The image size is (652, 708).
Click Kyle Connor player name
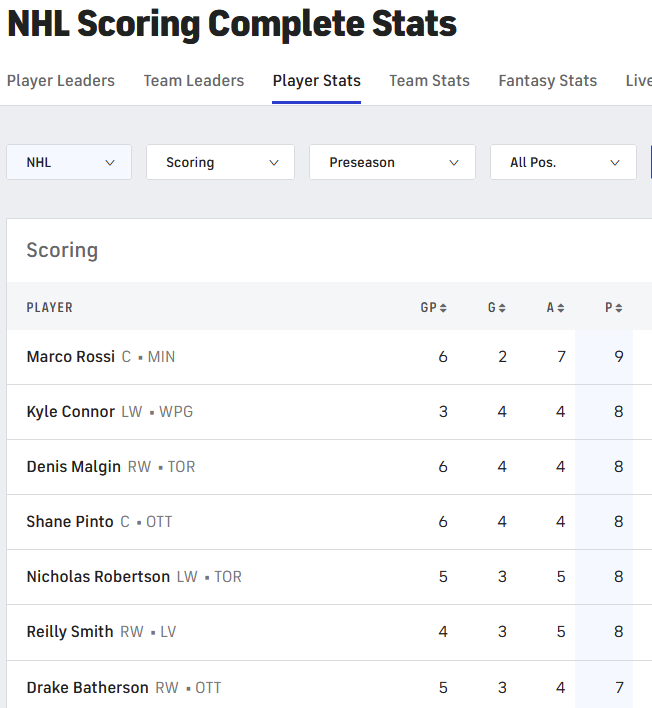(x=70, y=412)
